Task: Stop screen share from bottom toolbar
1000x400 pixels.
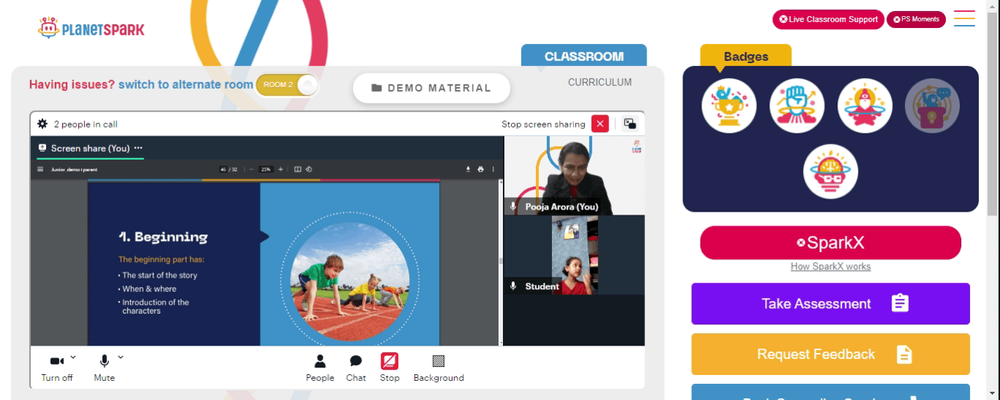Action: click(x=390, y=368)
